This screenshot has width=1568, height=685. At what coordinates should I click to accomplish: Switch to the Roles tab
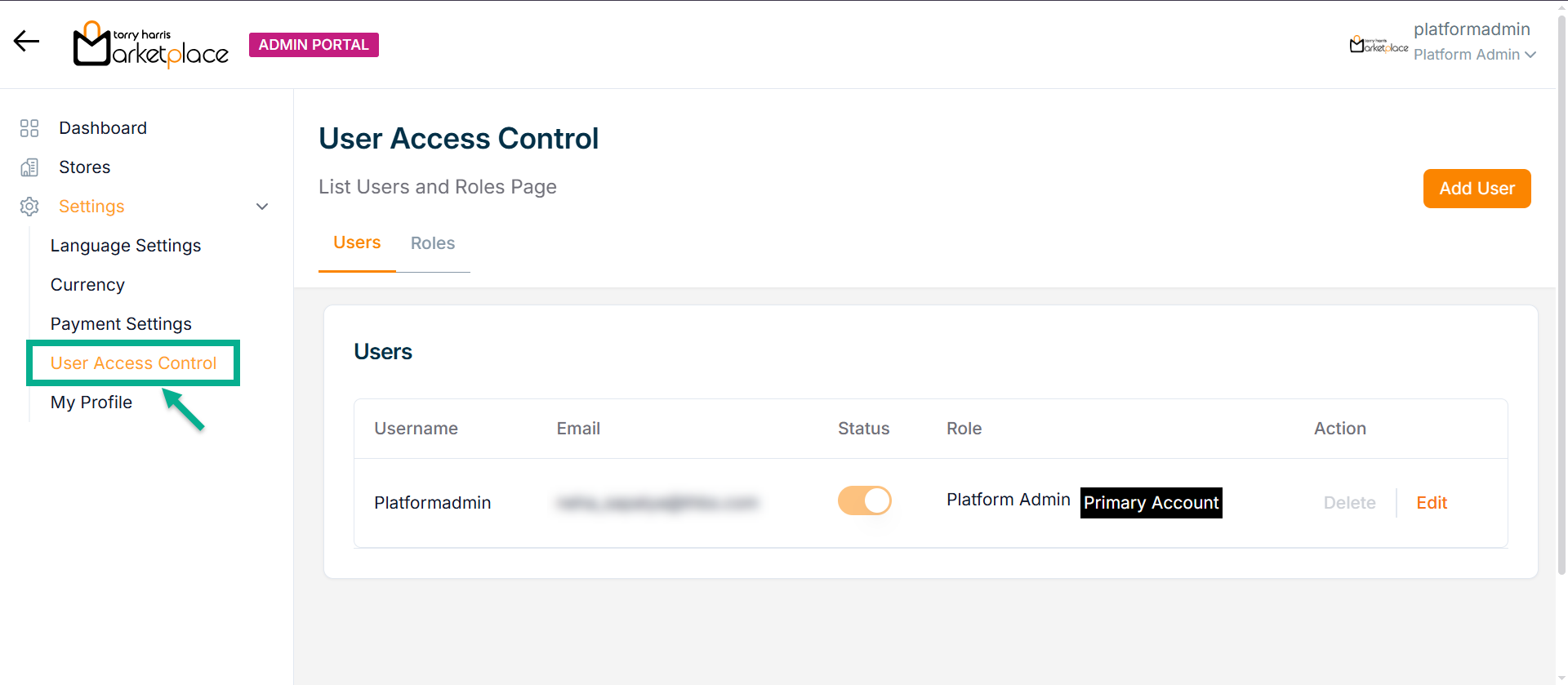[x=432, y=243]
